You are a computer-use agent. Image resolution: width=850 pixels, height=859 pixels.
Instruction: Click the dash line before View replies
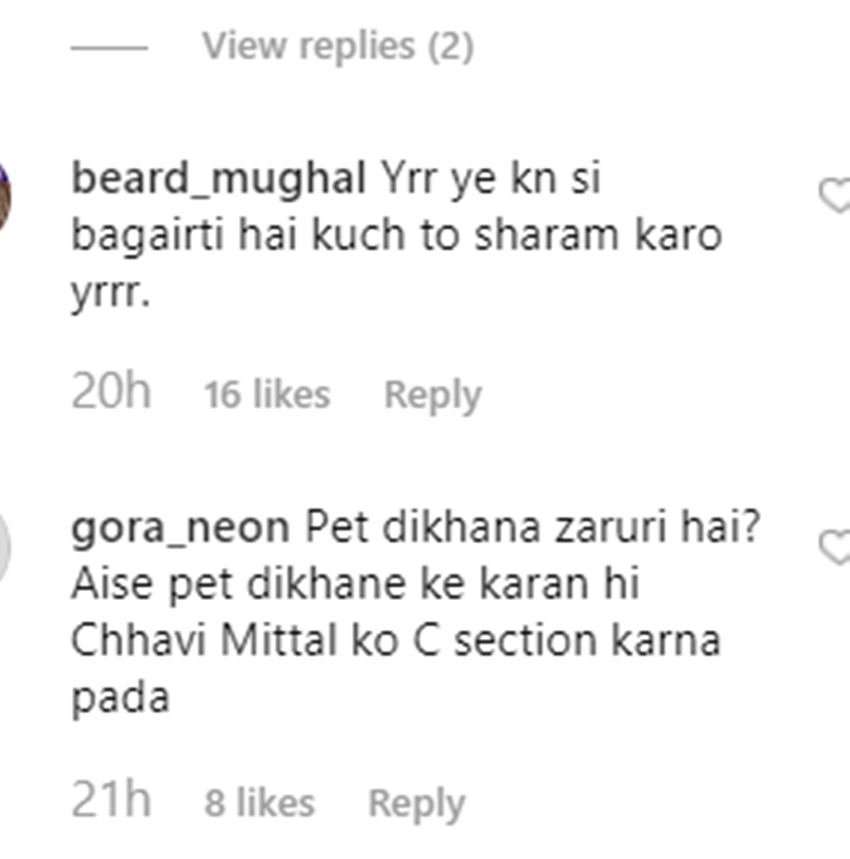[x=109, y=47]
